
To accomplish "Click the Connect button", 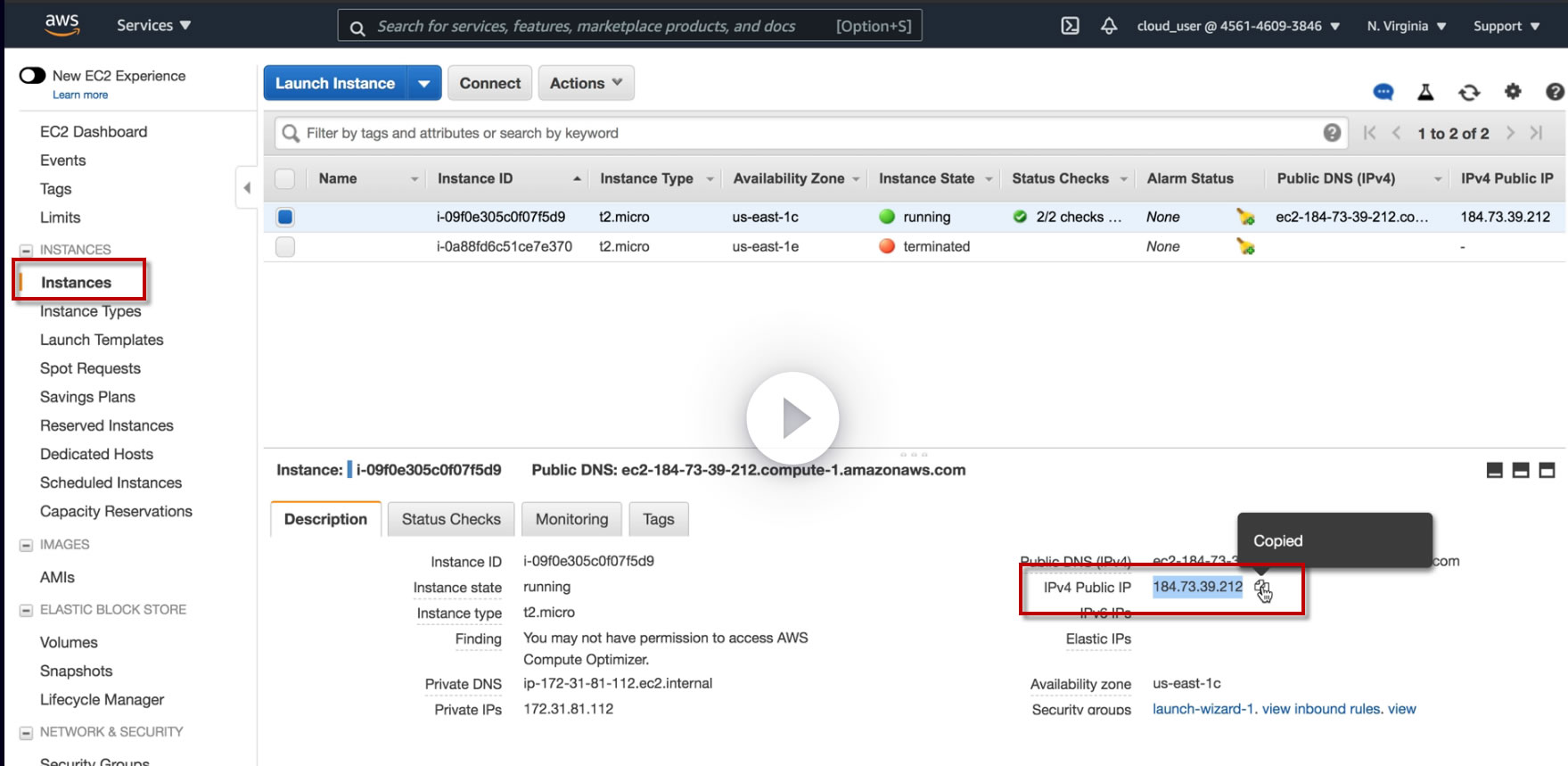I will [x=489, y=83].
